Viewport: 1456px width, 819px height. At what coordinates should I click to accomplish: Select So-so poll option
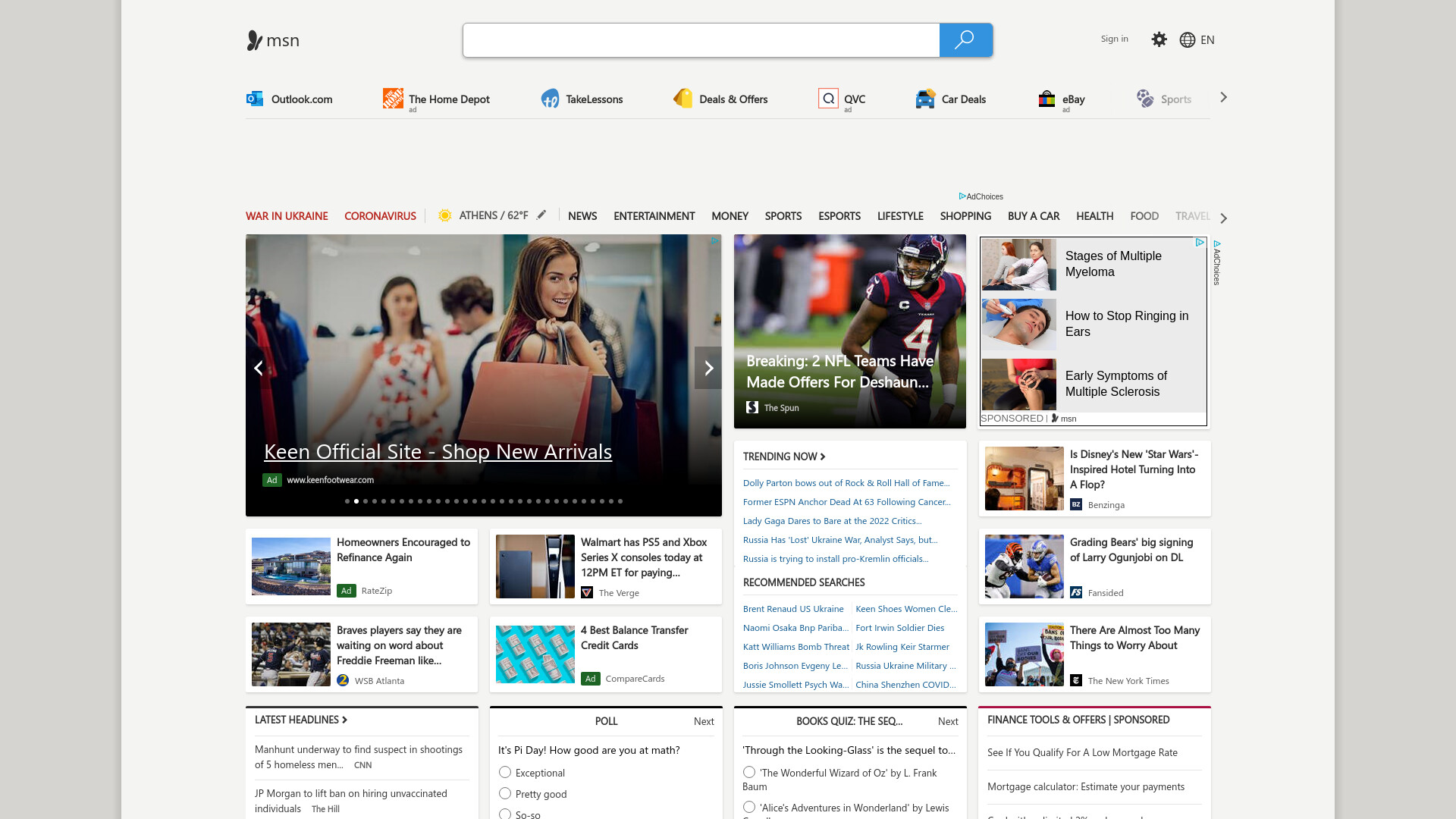pos(505,814)
